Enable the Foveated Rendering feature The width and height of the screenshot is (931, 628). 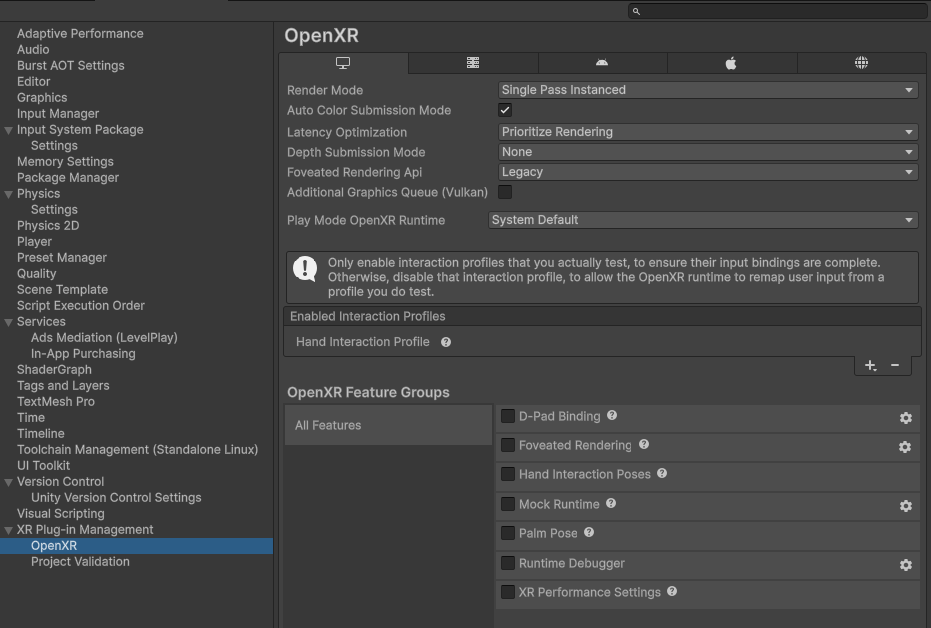pyautogui.click(x=508, y=445)
